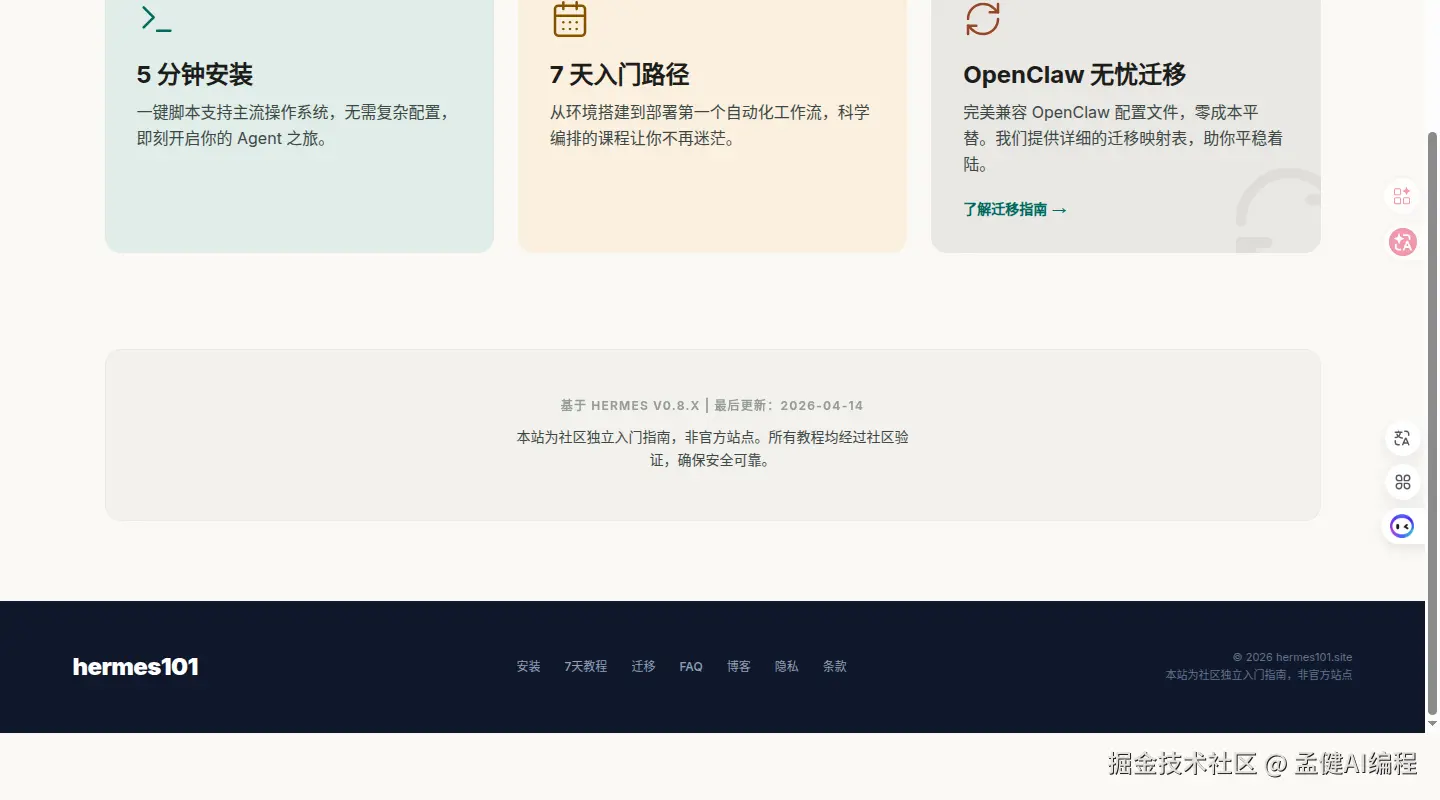Open the pink sparkle grid widget on the right edge
Screen dimensions: 1440x800
pyautogui.click(x=1401, y=195)
